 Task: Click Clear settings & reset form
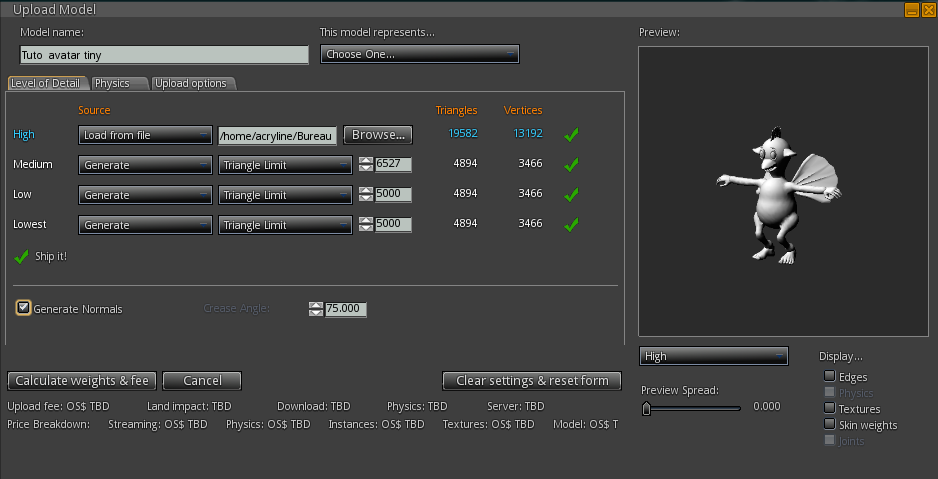tap(532, 381)
